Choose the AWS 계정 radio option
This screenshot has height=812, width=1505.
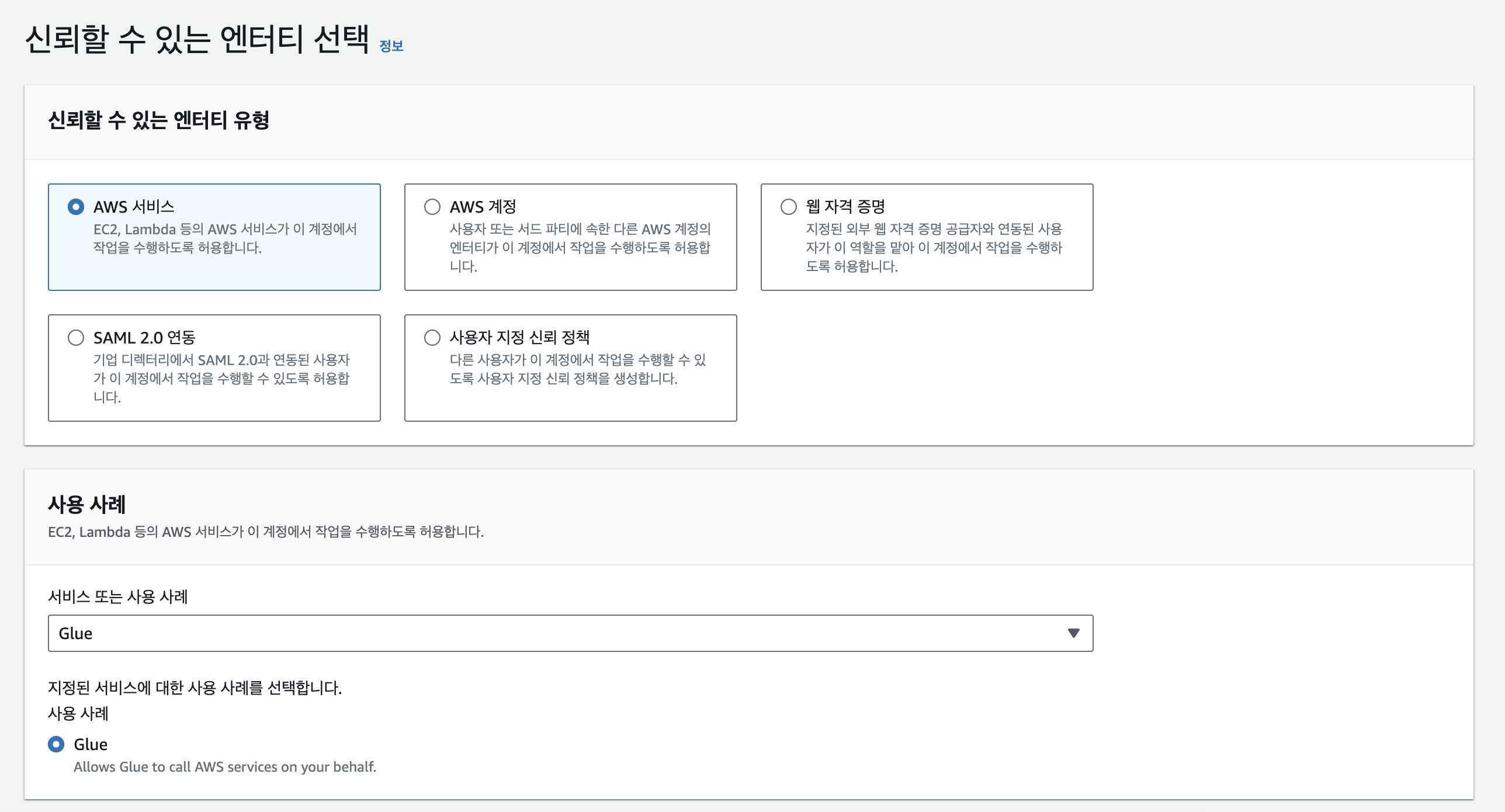point(432,207)
